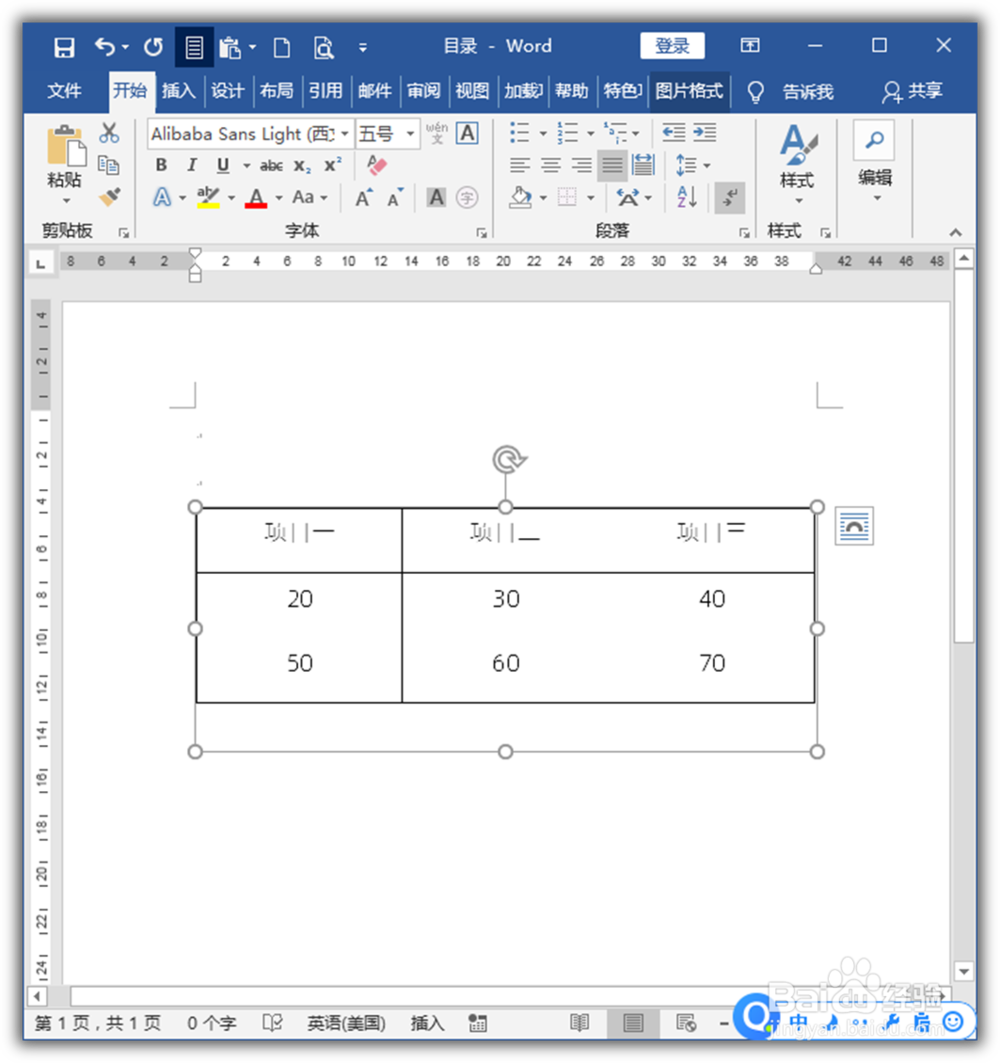Open the phonetic guide wén icon
Image resolution: width=1000 pixels, height=1063 pixels.
pyautogui.click(x=437, y=132)
